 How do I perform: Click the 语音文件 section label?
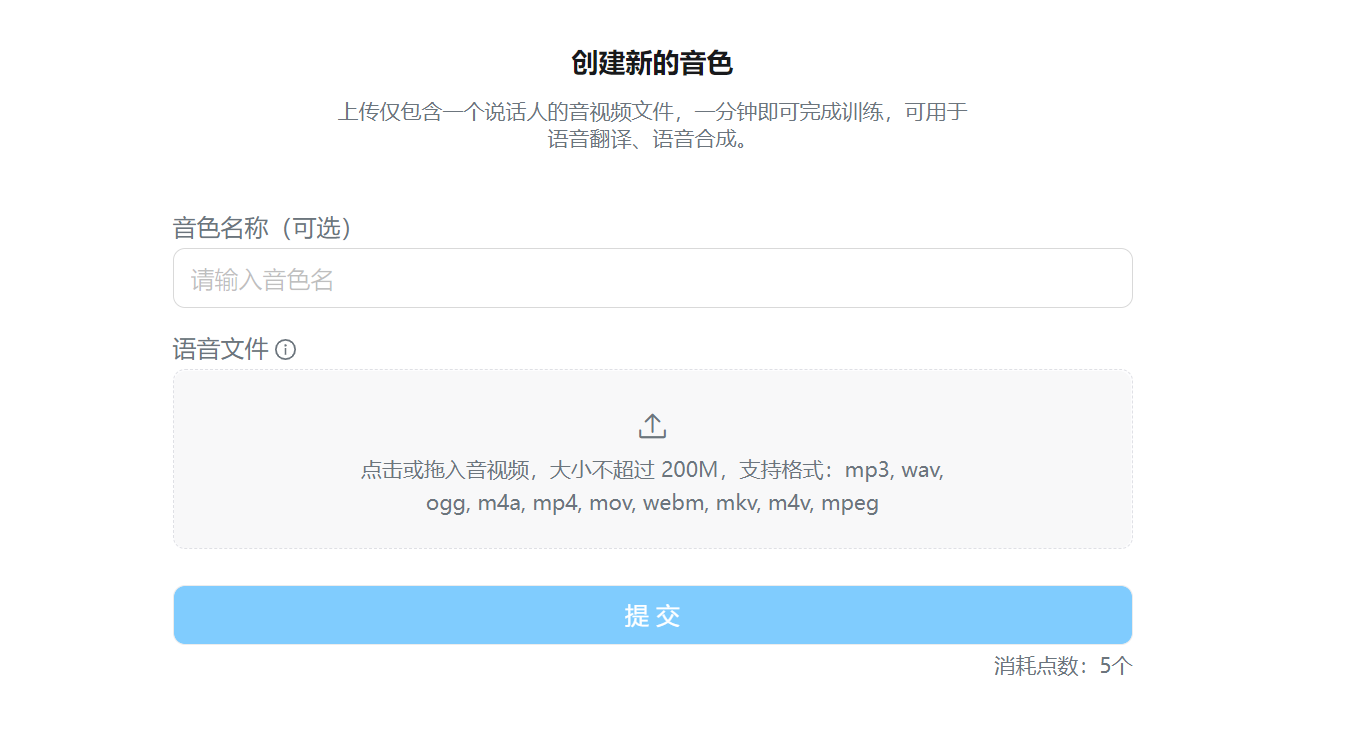(x=221, y=349)
